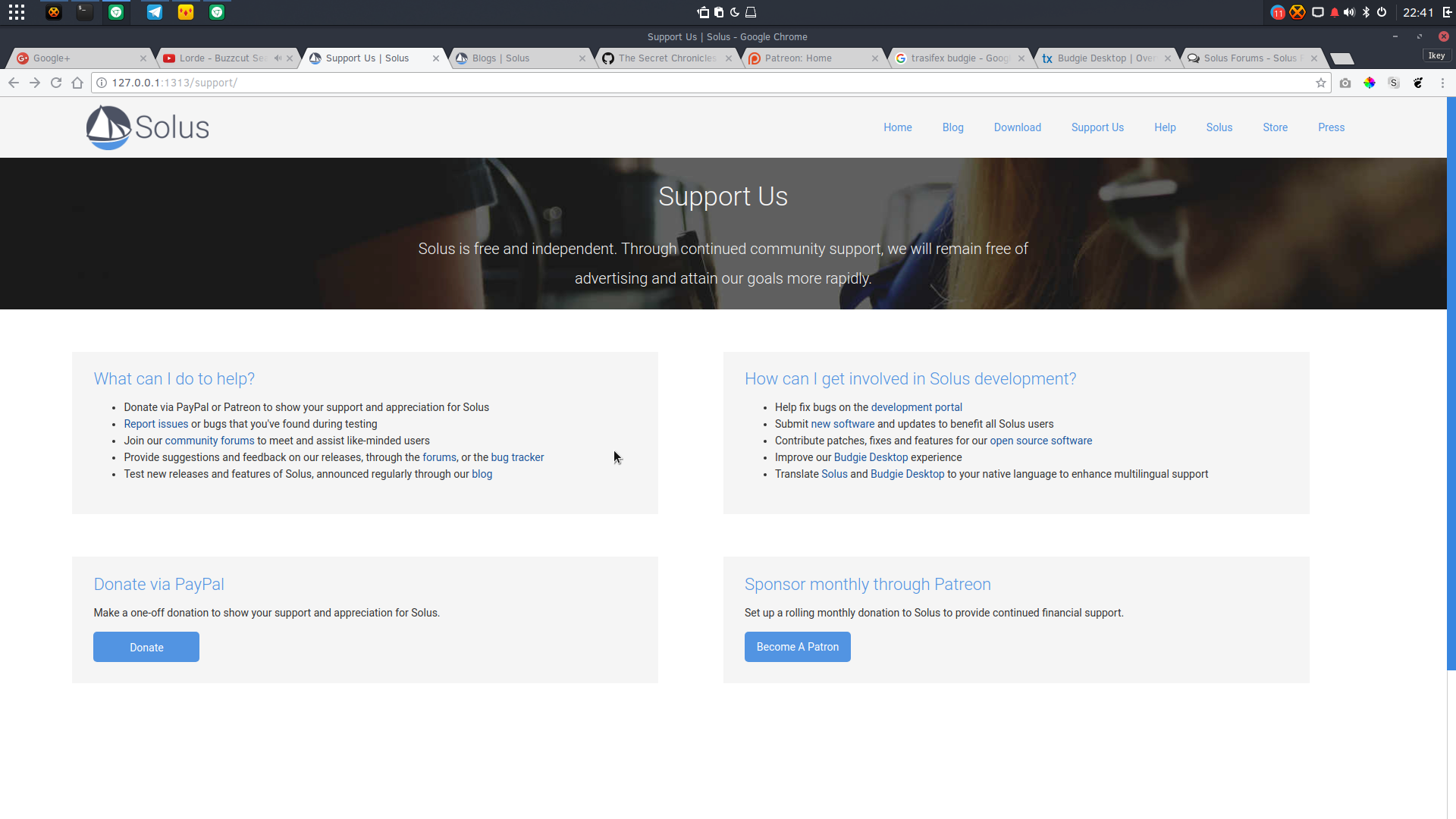
Task: Open the red notification badge showing 11
Action: coord(1278,12)
